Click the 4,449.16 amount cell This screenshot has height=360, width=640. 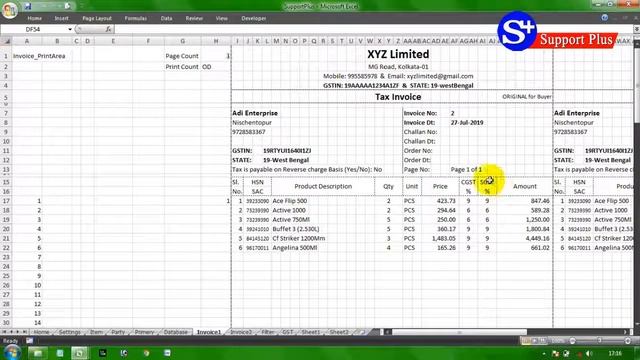[x=538, y=238]
